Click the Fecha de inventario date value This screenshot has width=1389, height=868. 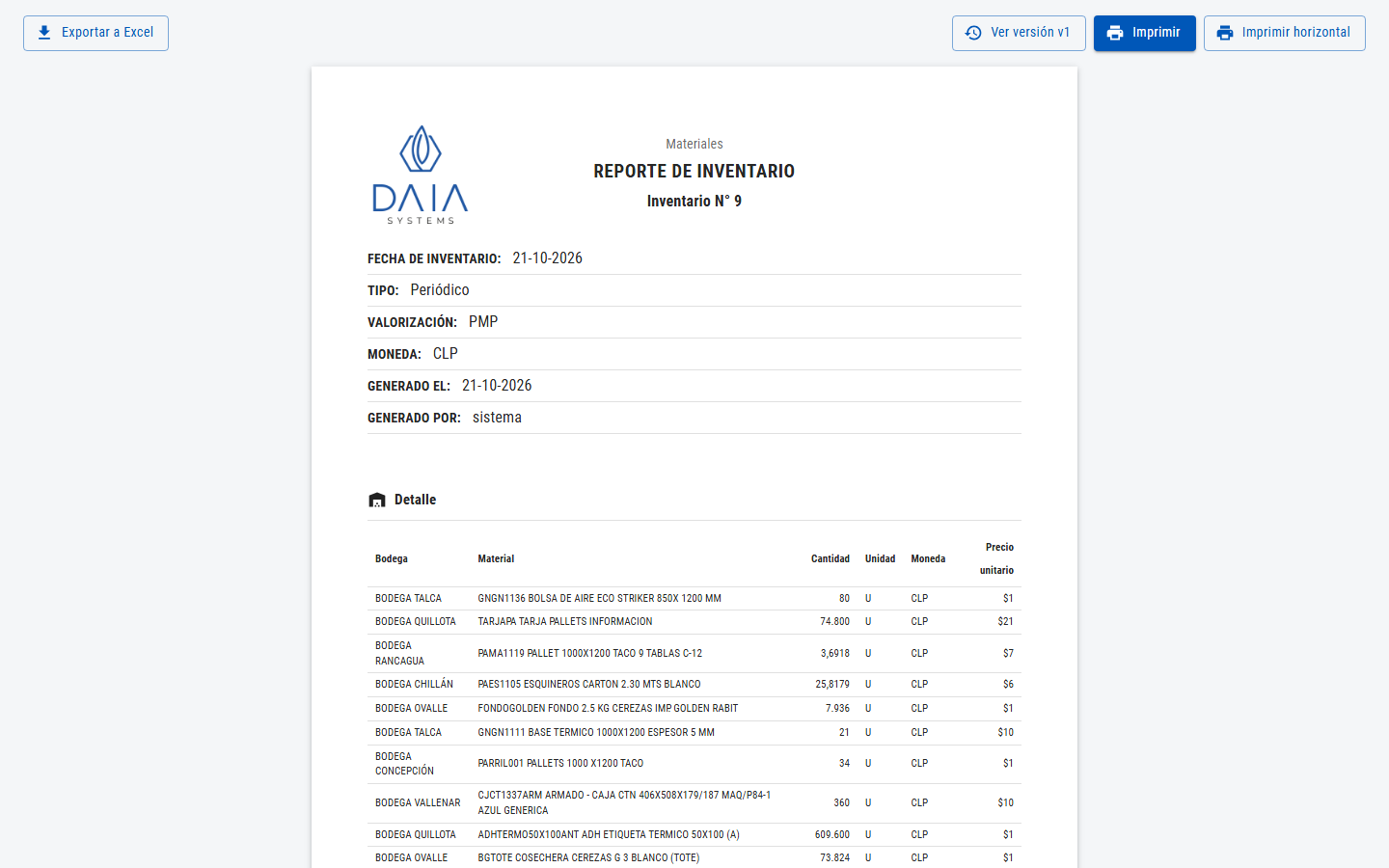[548, 258]
